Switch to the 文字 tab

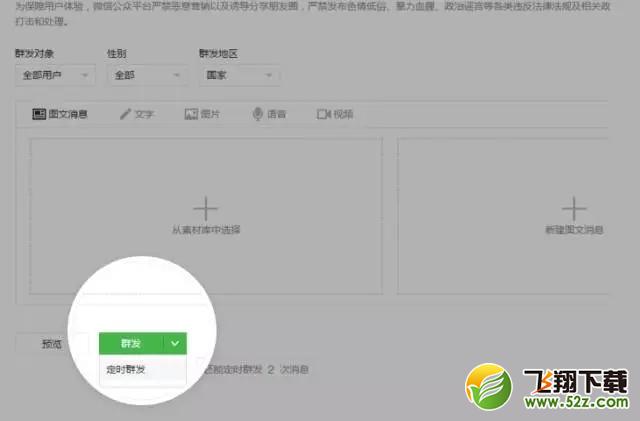pos(137,114)
